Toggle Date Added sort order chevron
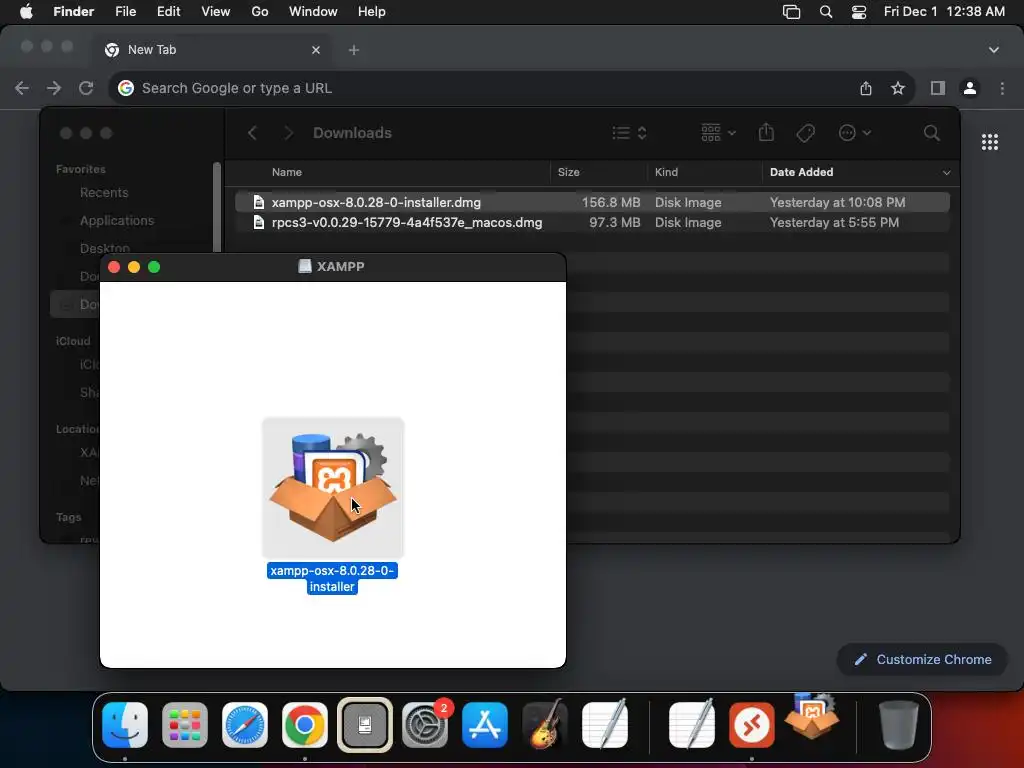The image size is (1024, 768). click(x=946, y=172)
